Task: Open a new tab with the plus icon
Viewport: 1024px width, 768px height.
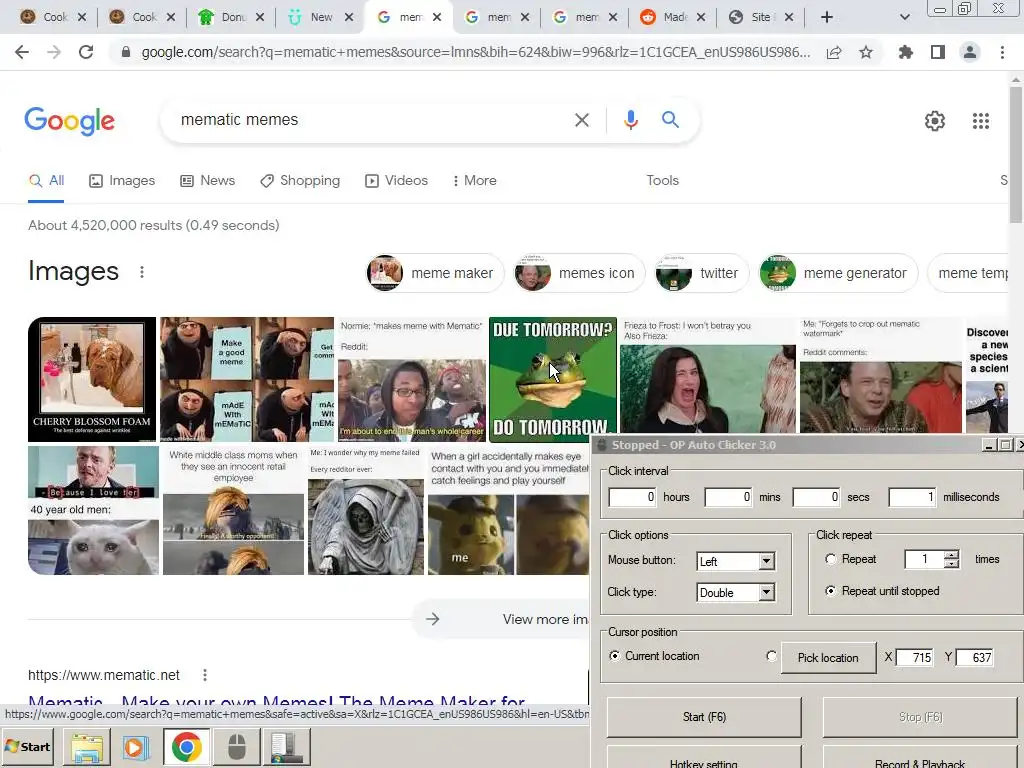Action: tap(827, 17)
